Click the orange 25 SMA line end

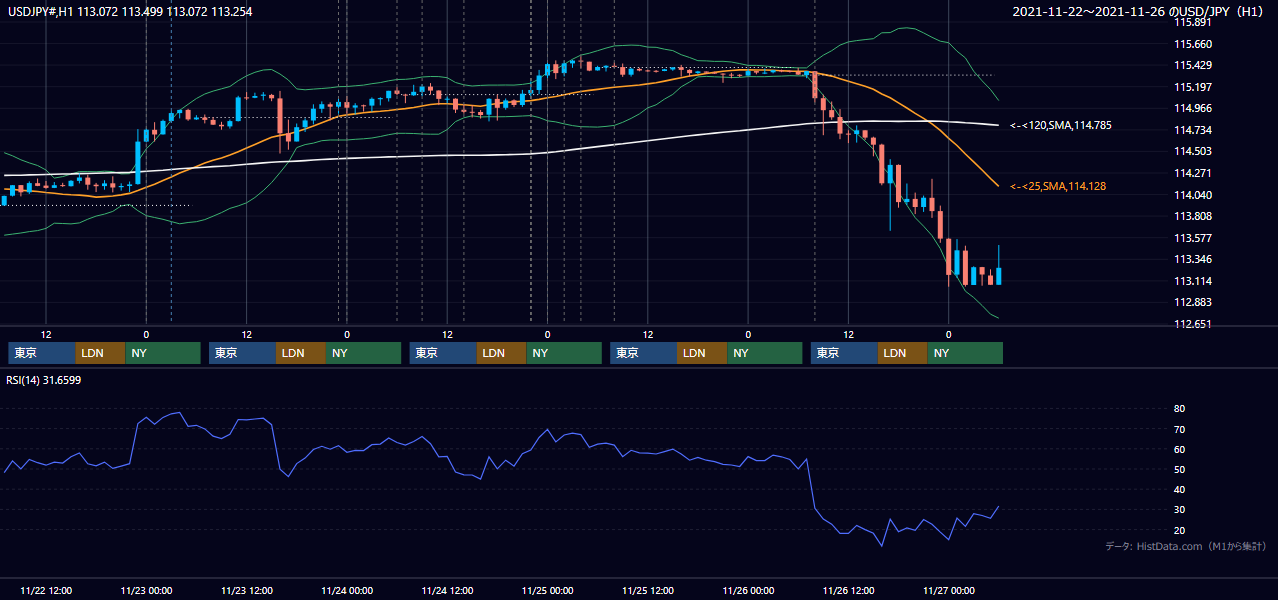[x=997, y=185]
